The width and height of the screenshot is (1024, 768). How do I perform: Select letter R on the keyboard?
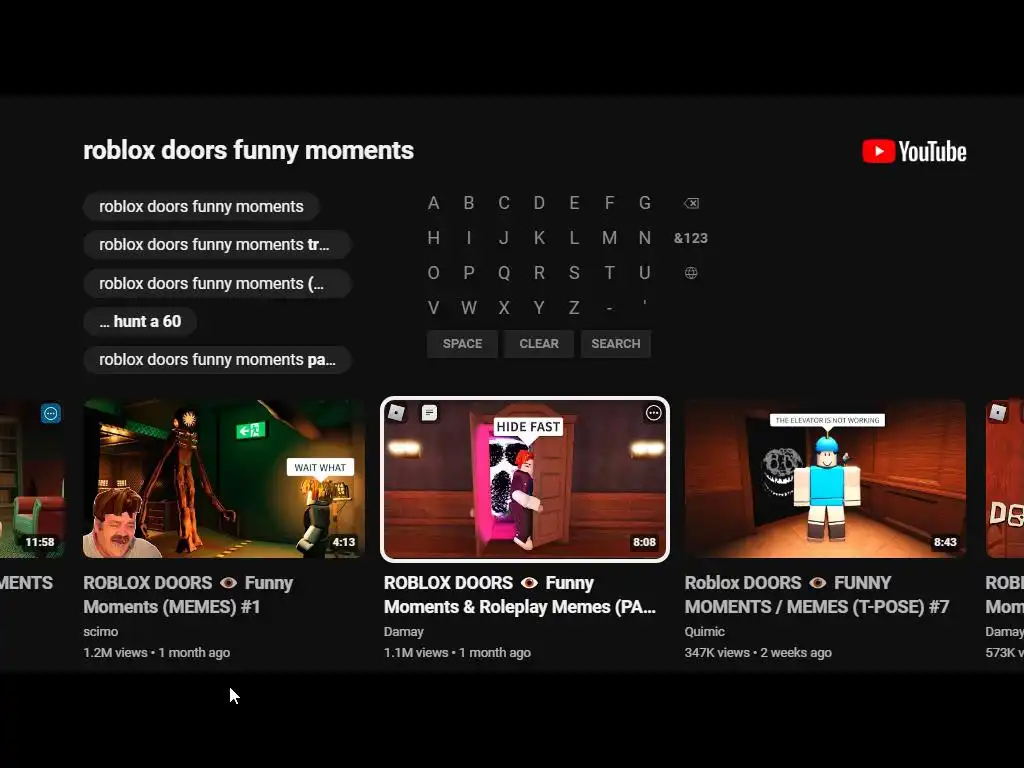pos(539,273)
